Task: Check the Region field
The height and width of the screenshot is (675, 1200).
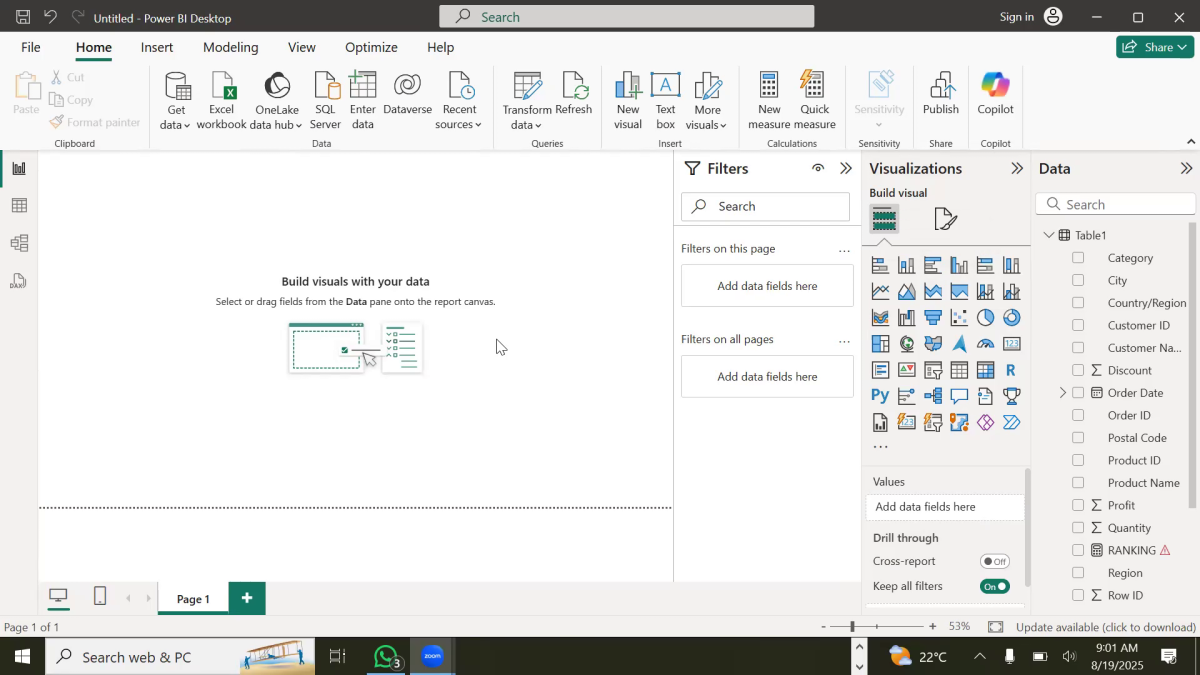Action: (1078, 573)
